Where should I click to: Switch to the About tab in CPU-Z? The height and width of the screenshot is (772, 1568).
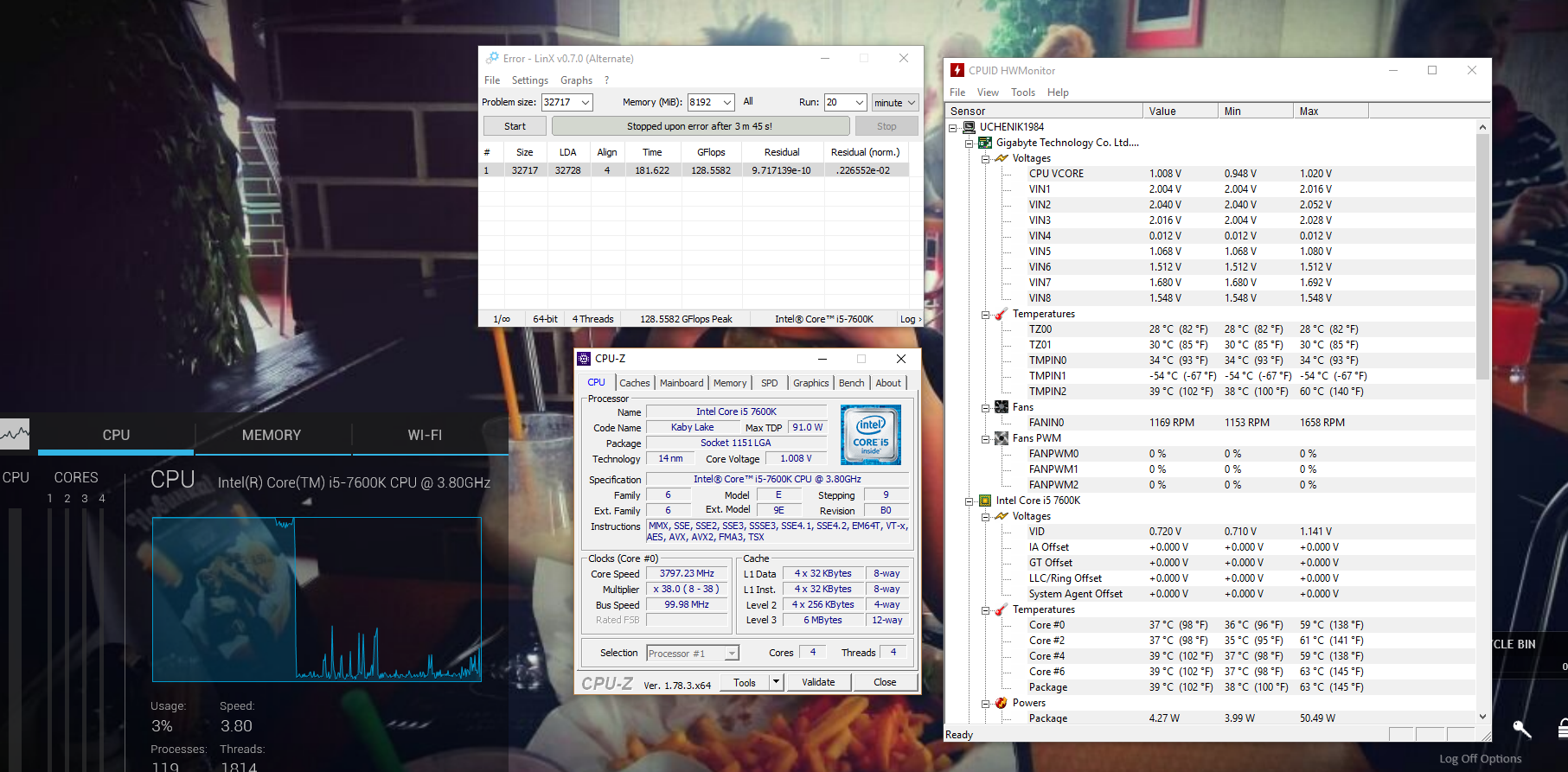point(888,383)
